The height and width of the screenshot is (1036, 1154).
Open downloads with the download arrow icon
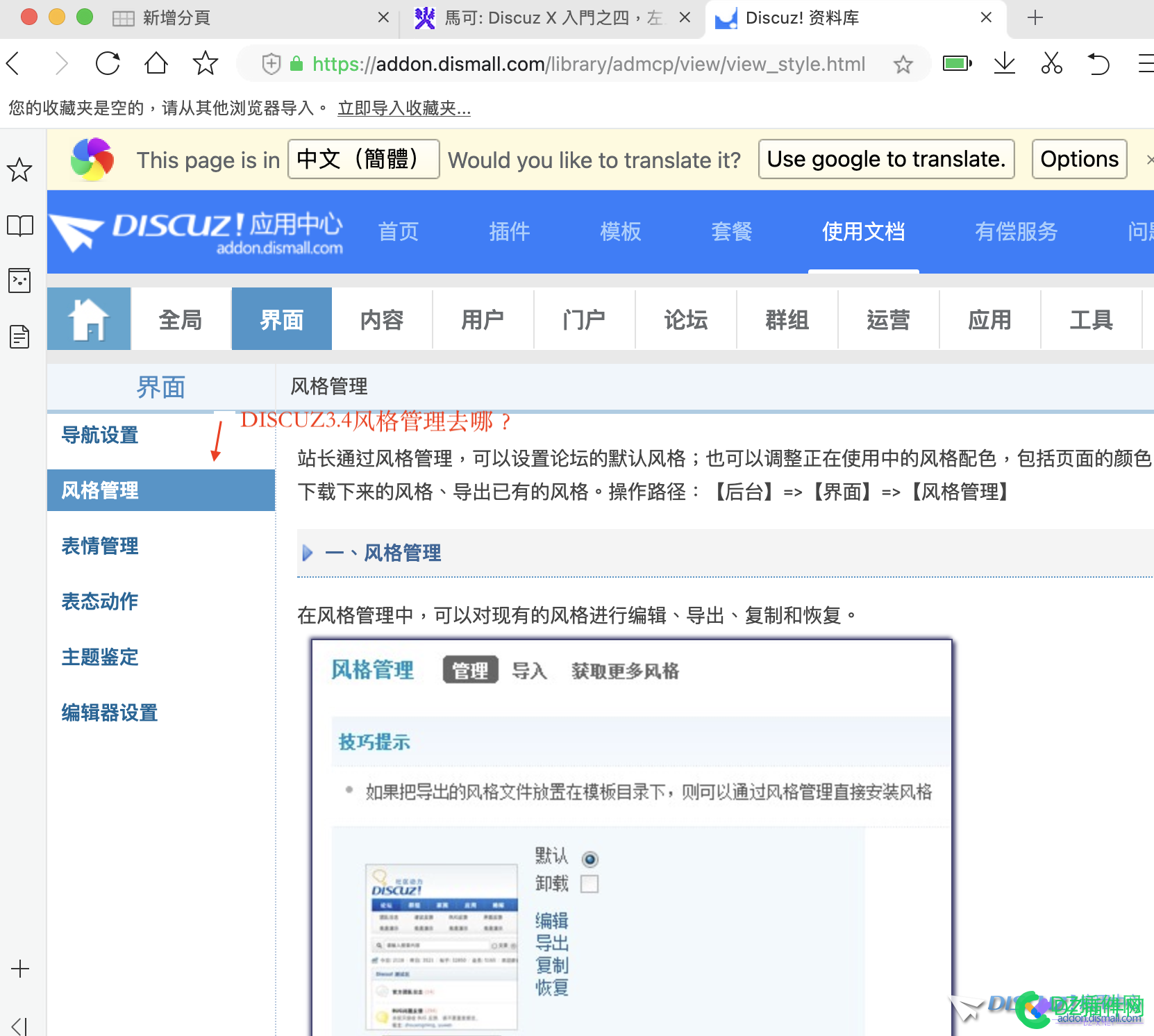(x=1004, y=64)
